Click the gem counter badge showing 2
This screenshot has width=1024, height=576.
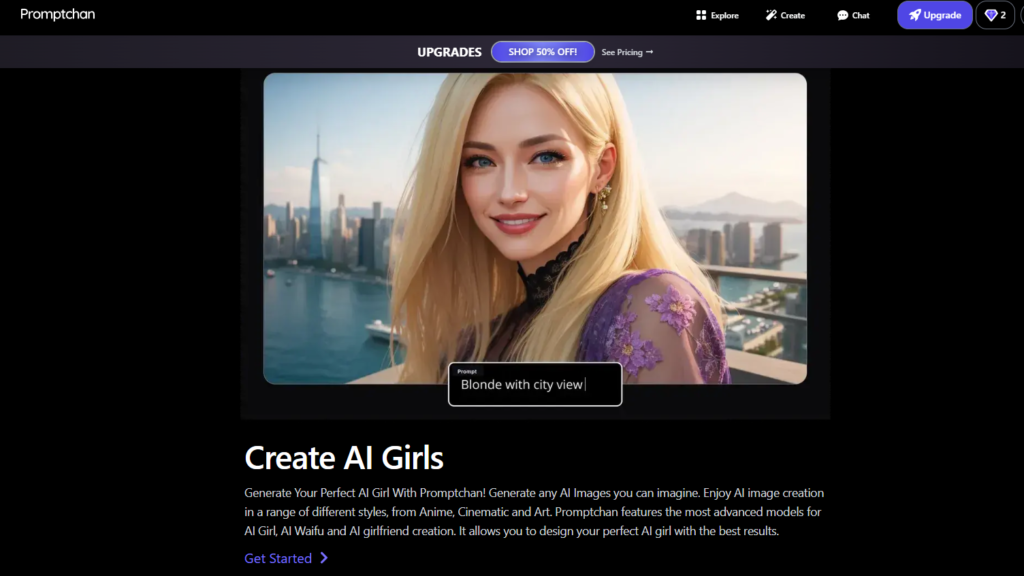(996, 15)
